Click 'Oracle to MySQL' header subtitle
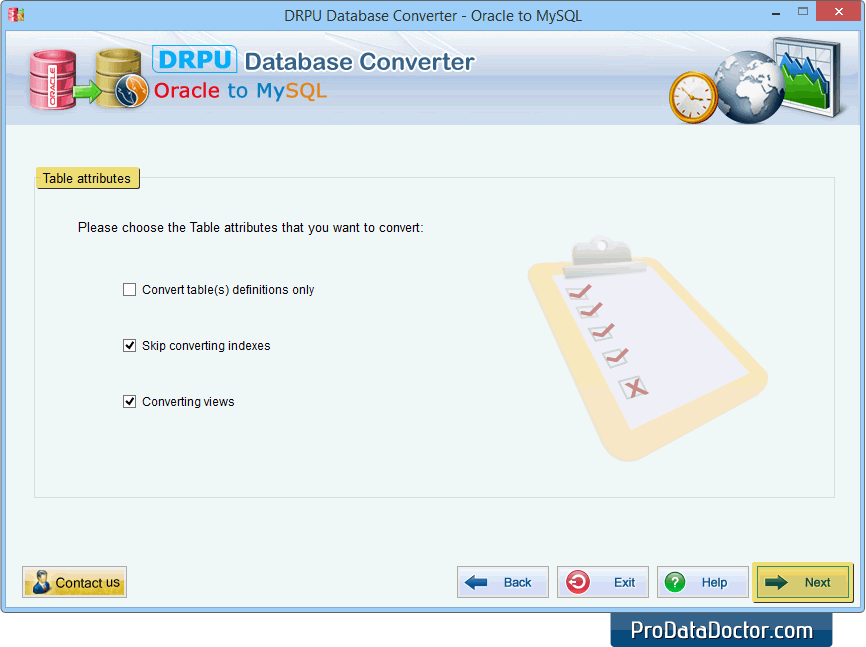The image size is (866, 647). point(240,91)
